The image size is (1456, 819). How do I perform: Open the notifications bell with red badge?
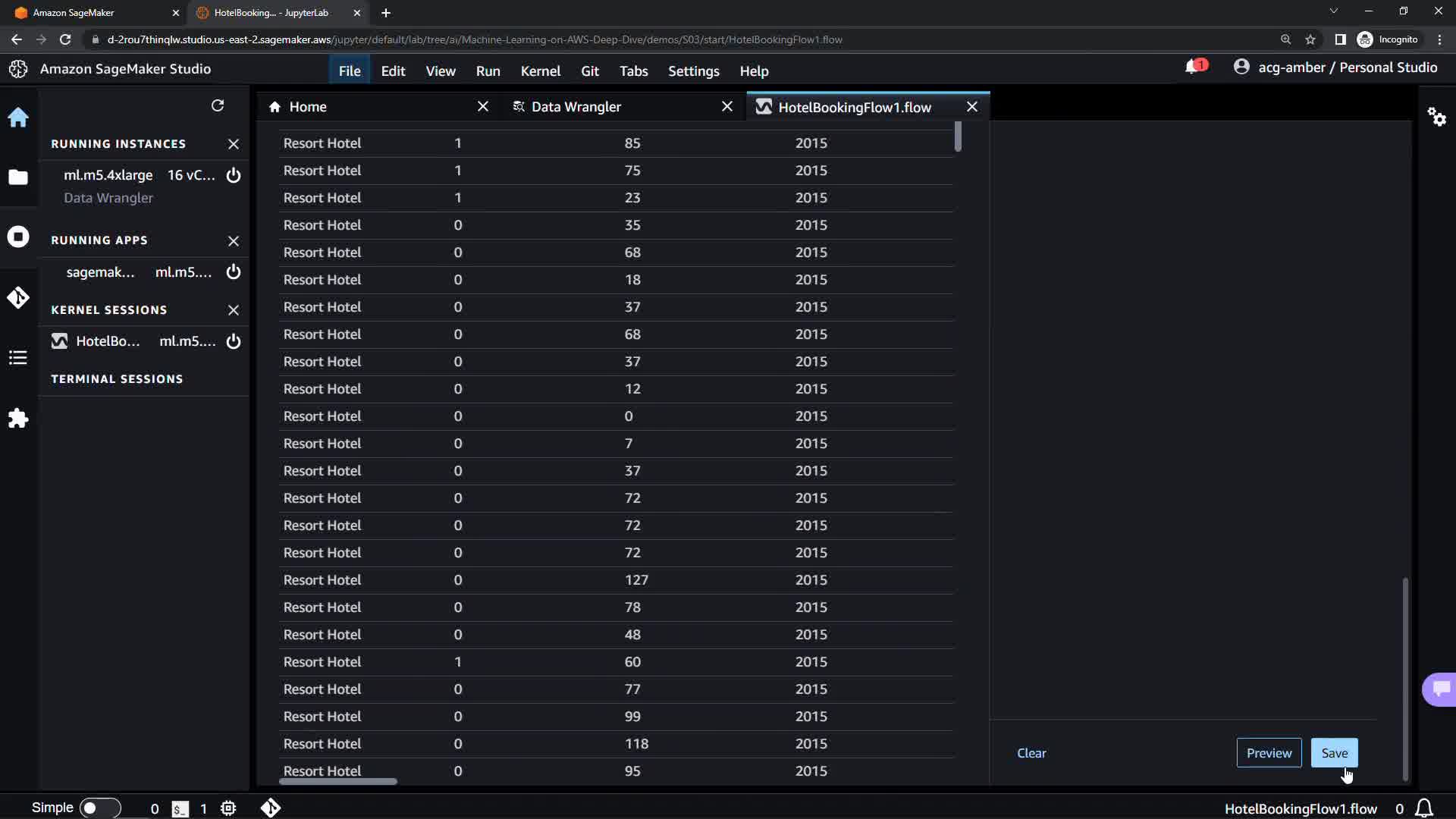point(1194,67)
